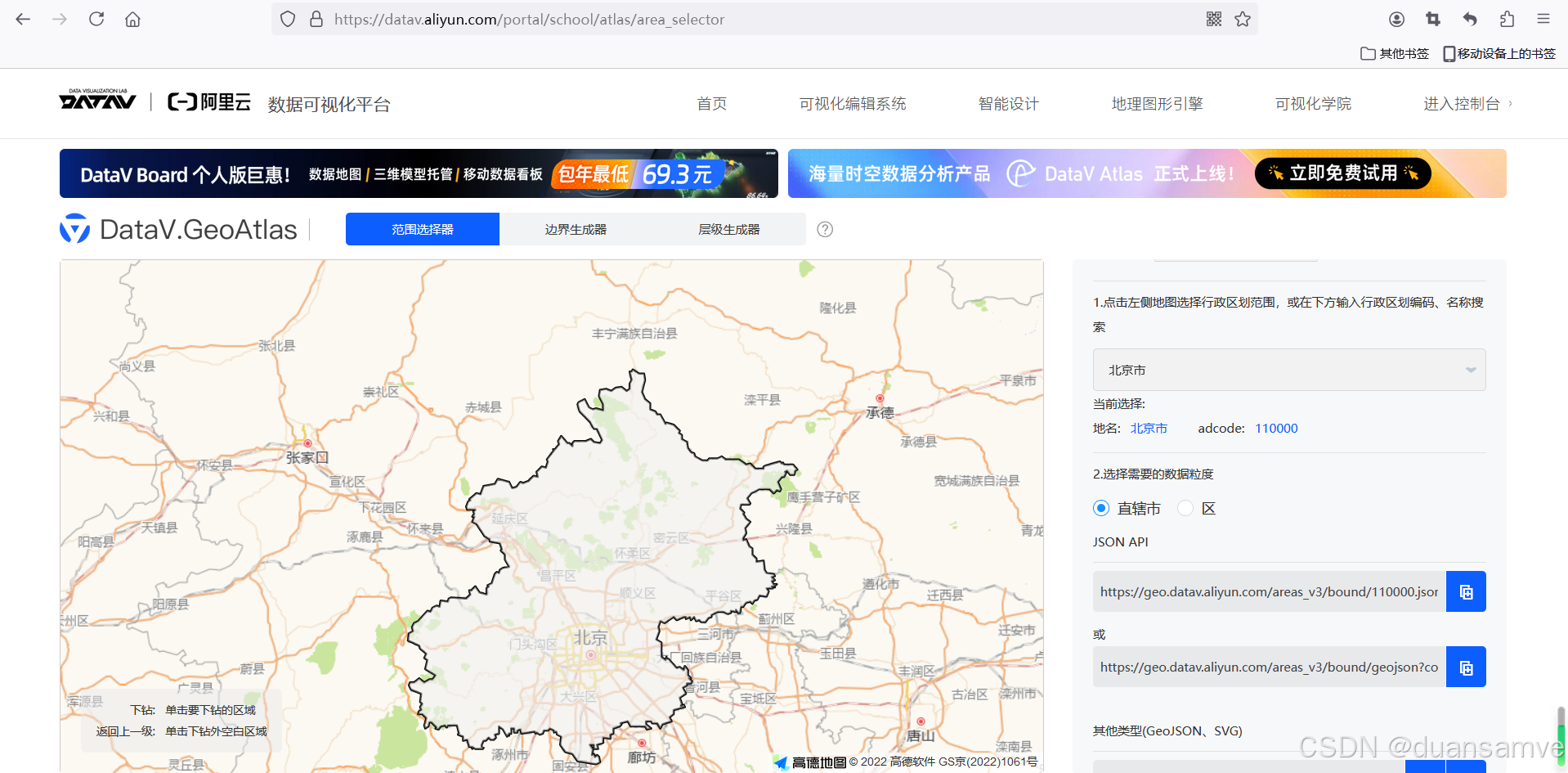The width and height of the screenshot is (1568, 773).
Task: Click the 高德地图 logo on map
Action: [810, 762]
